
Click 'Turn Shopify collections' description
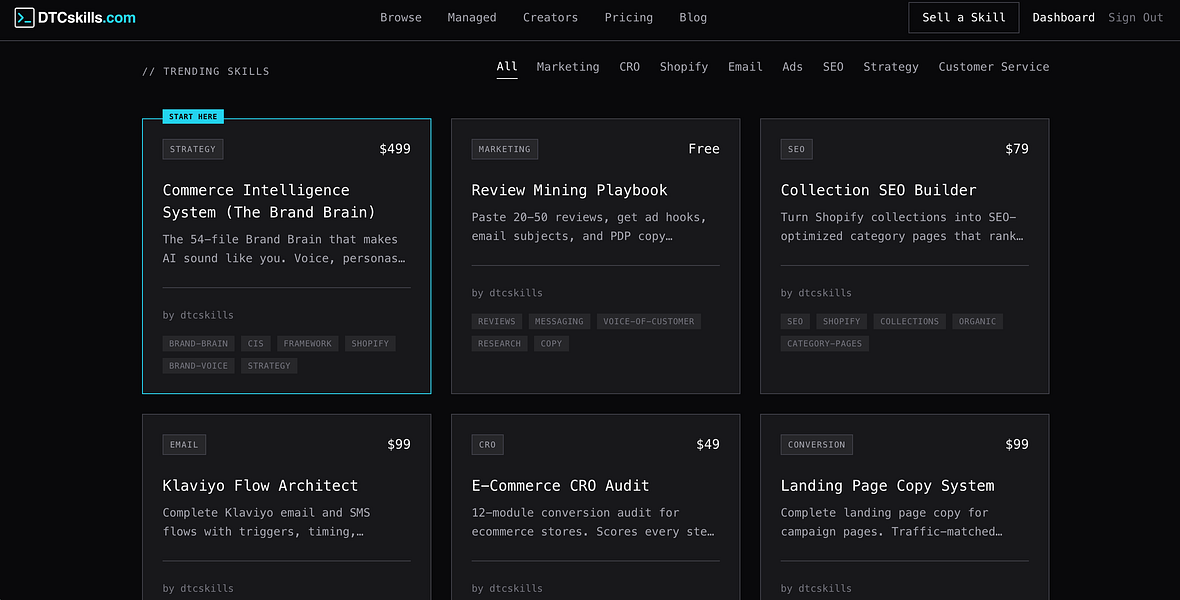click(x=902, y=227)
